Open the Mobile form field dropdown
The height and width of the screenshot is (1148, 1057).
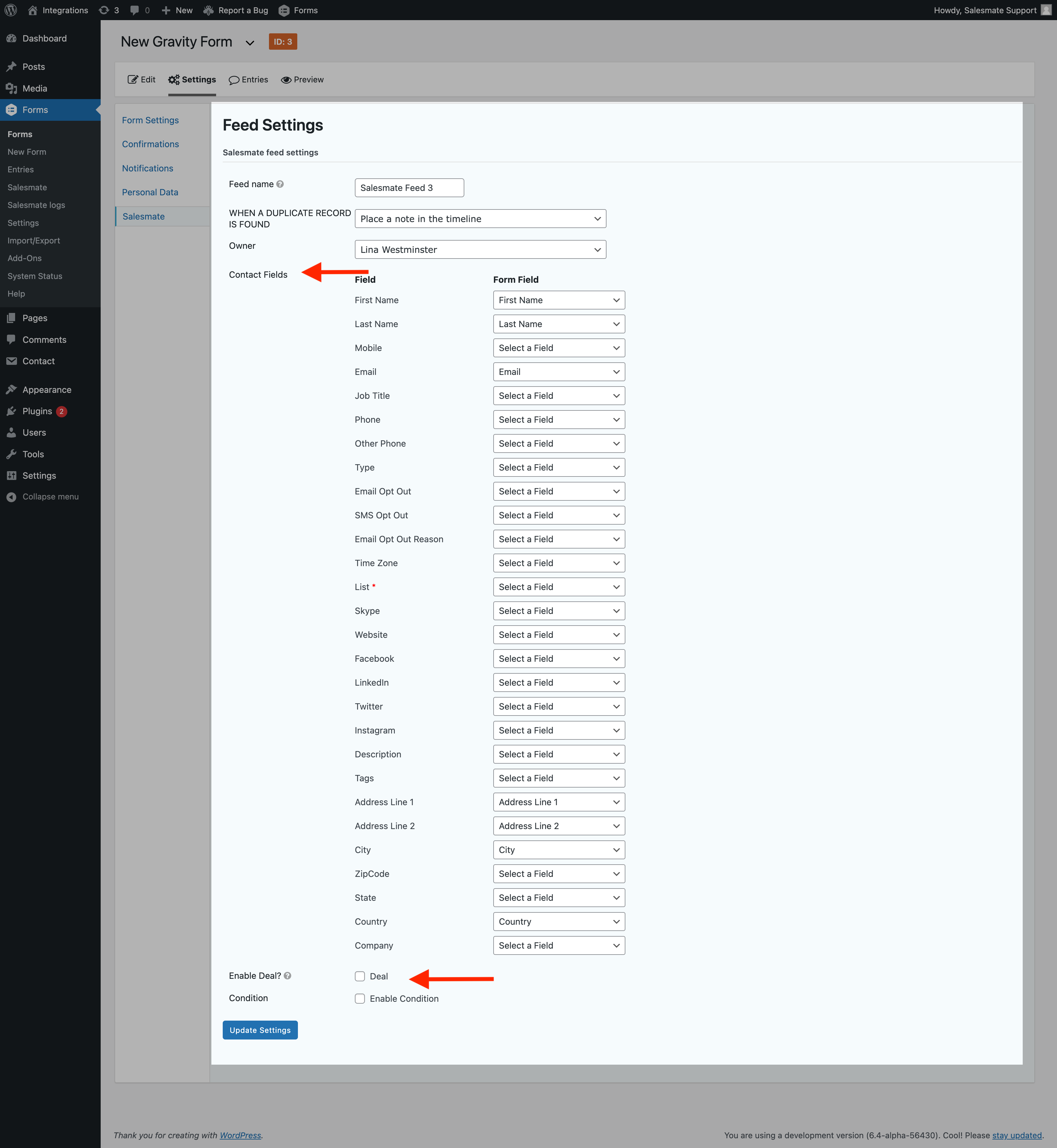click(559, 348)
